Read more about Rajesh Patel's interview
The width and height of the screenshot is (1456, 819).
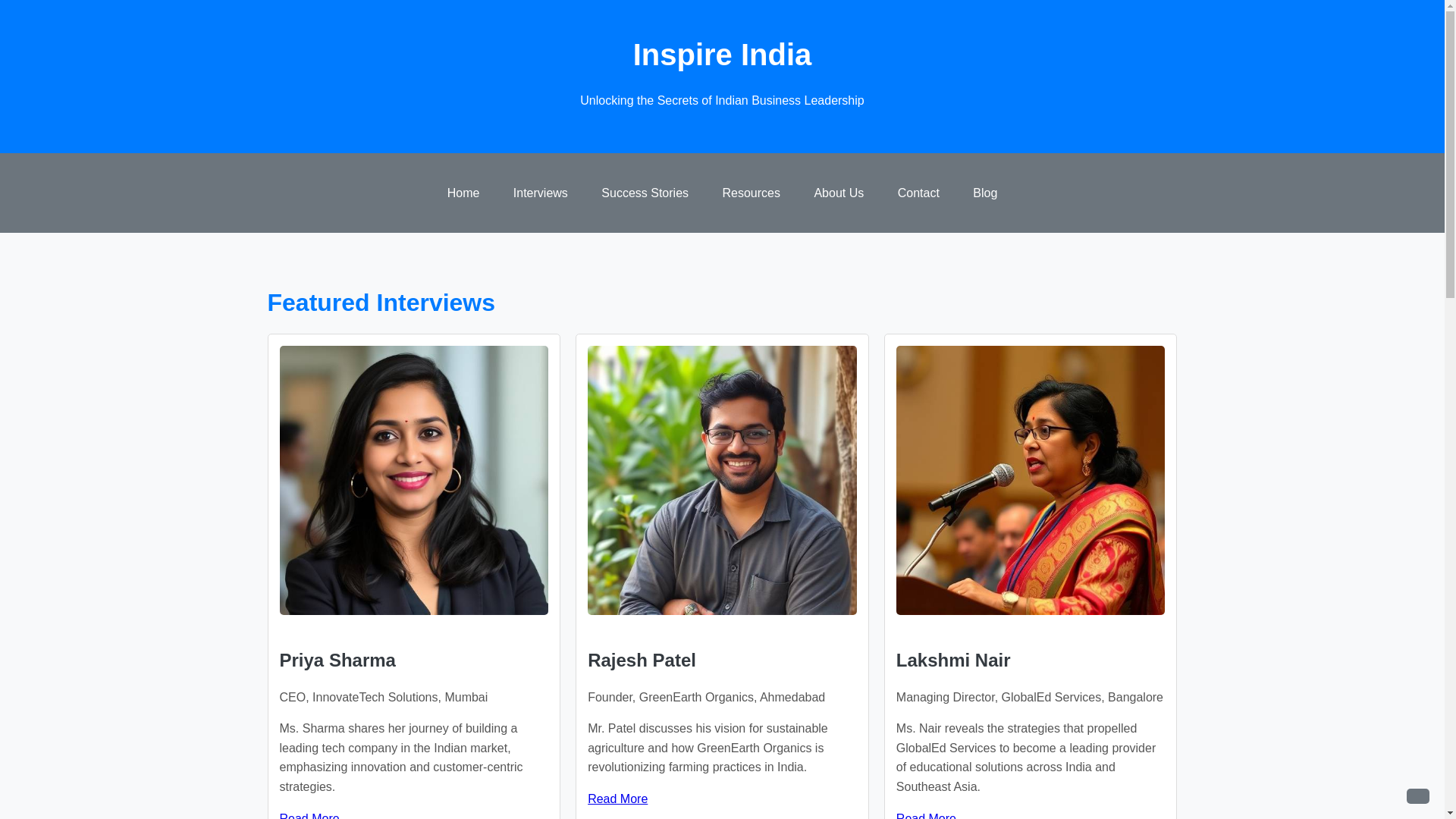pyautogui.click(x=617, y=799)
